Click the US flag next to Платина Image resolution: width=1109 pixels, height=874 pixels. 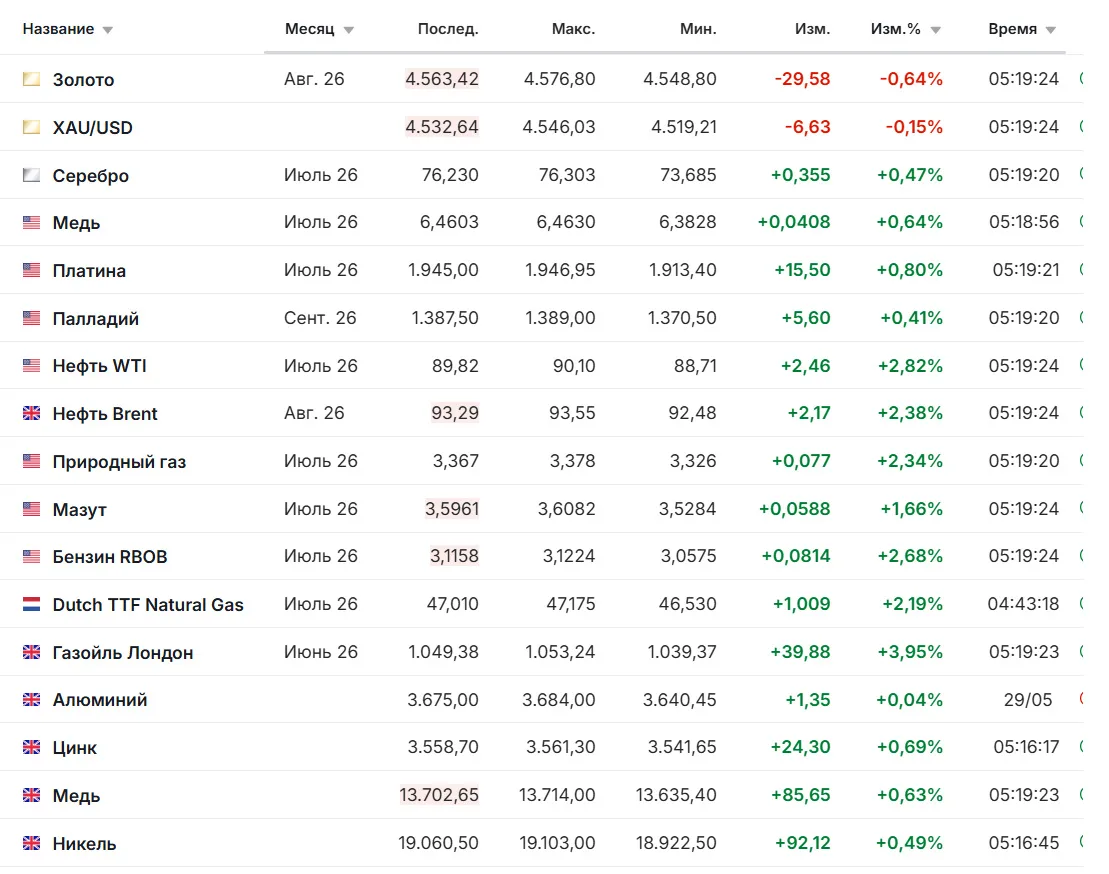click(31, 270)
